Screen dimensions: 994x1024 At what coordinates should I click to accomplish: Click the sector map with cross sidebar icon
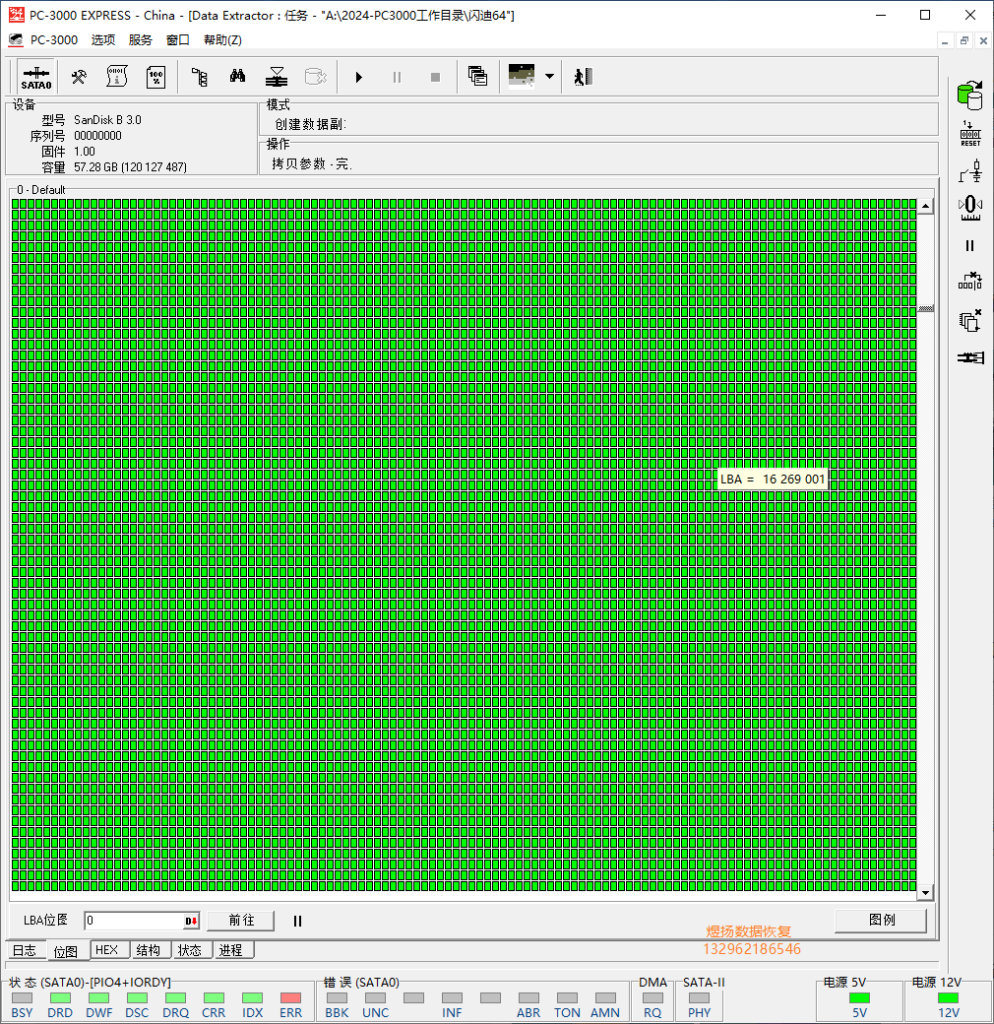970,281
